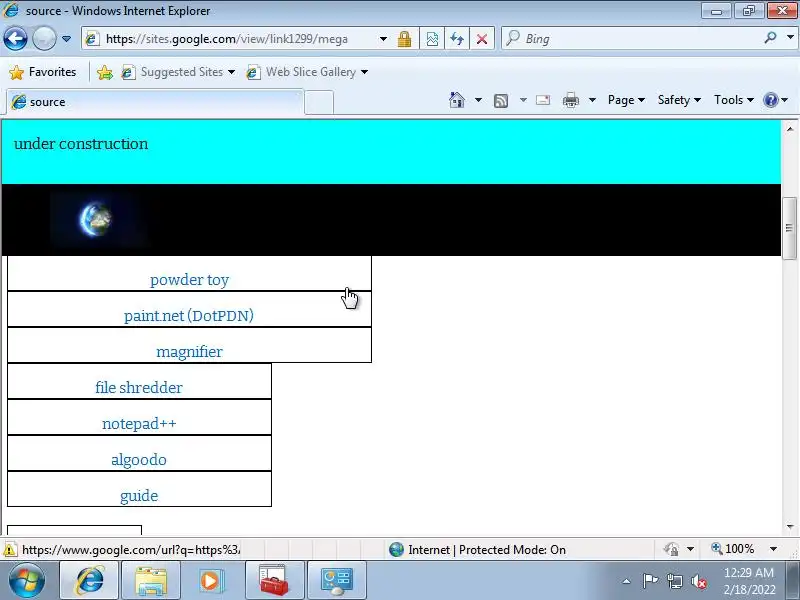Click the Read Mail icon
Image resolution: width=800 pixels, height=600 pixels.
pyautogui.click(x=543, y=100)
